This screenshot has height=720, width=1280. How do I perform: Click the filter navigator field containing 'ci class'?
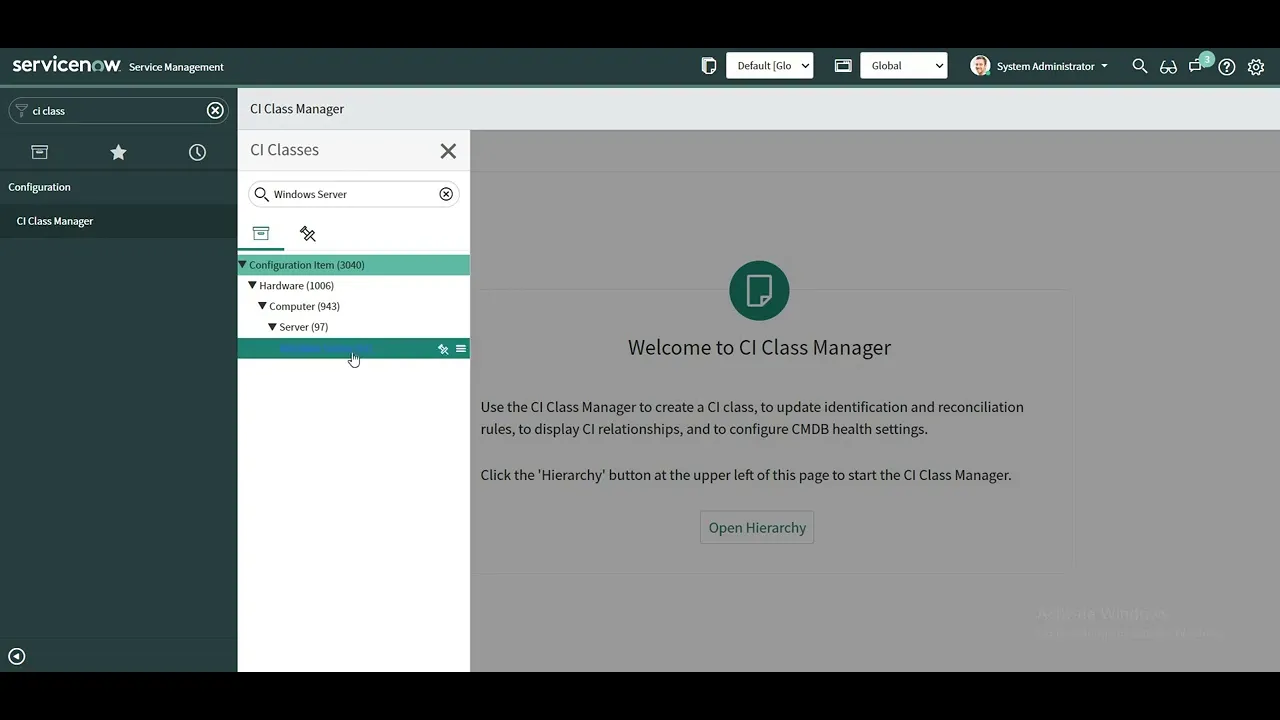pyautogui.click(x=118, y=111)
